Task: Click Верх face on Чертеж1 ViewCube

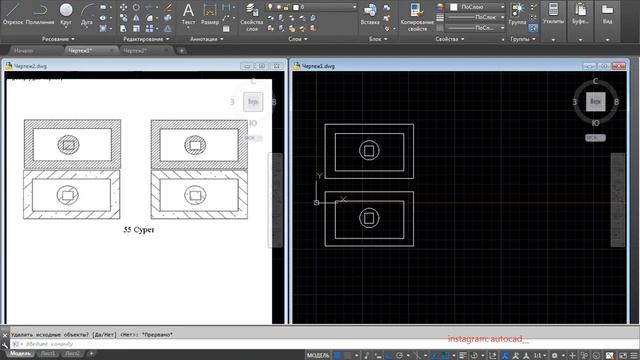Action: [x=596, y=101]
